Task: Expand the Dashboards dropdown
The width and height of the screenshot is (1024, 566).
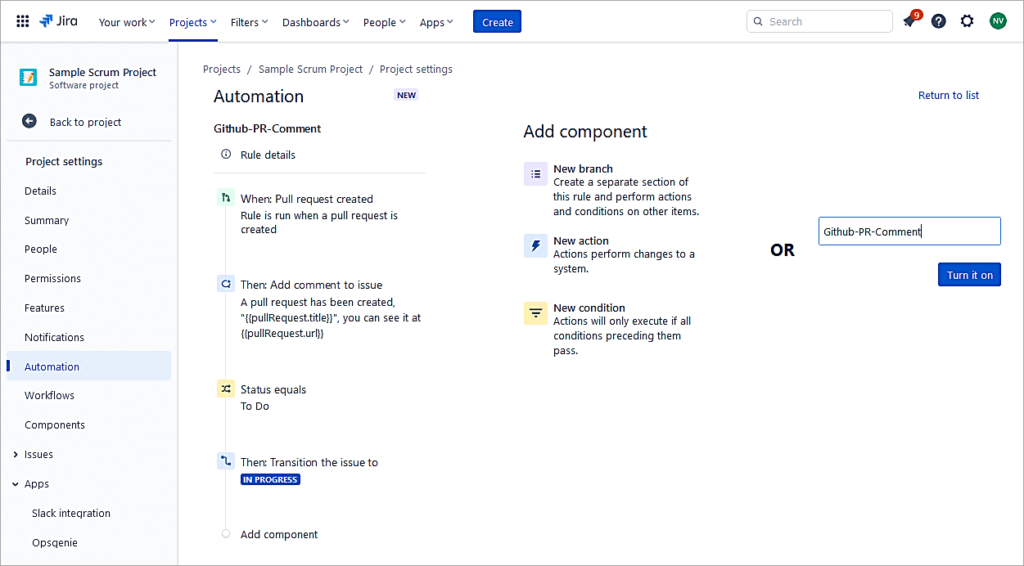Action: click(315, 22)
